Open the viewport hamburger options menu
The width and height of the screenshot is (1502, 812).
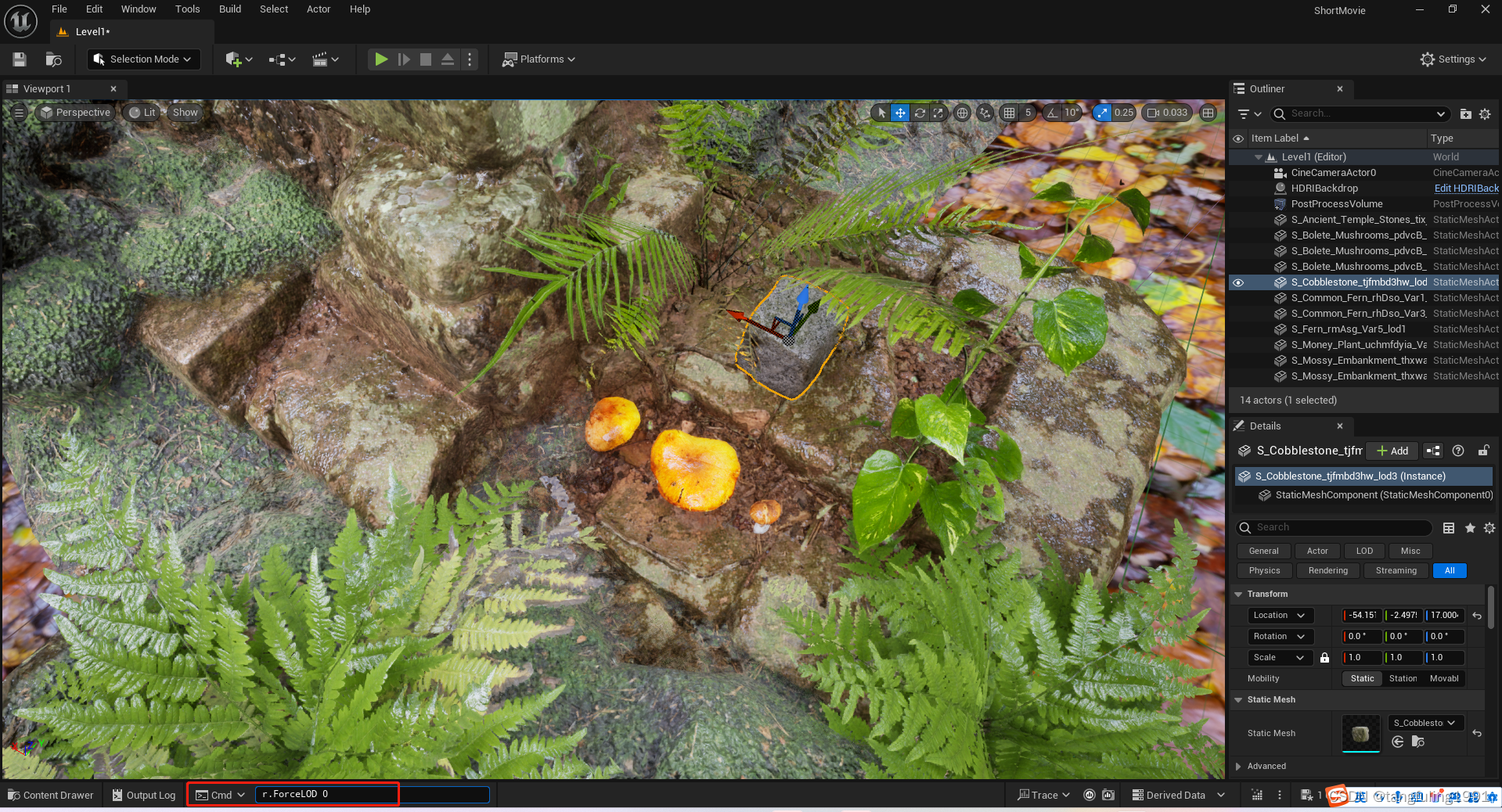(20, 113)
